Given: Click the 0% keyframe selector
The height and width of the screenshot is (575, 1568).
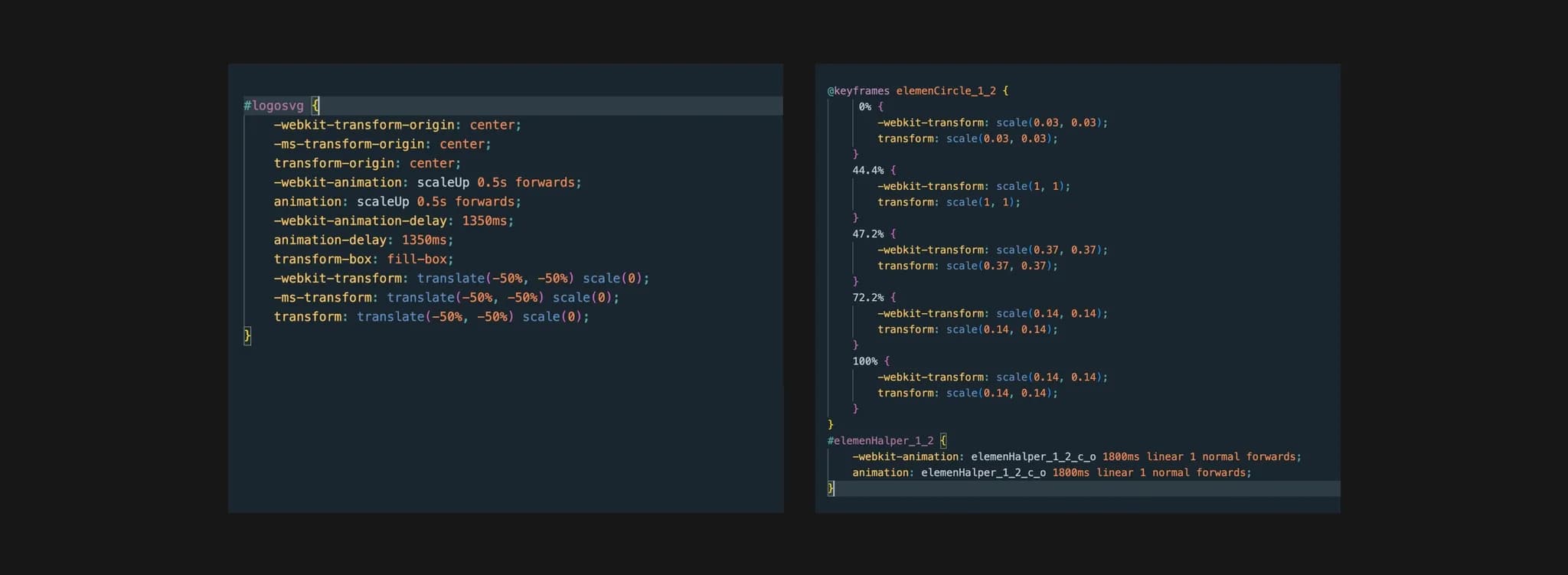Looking at the screenshot, I should coord(864,107).
